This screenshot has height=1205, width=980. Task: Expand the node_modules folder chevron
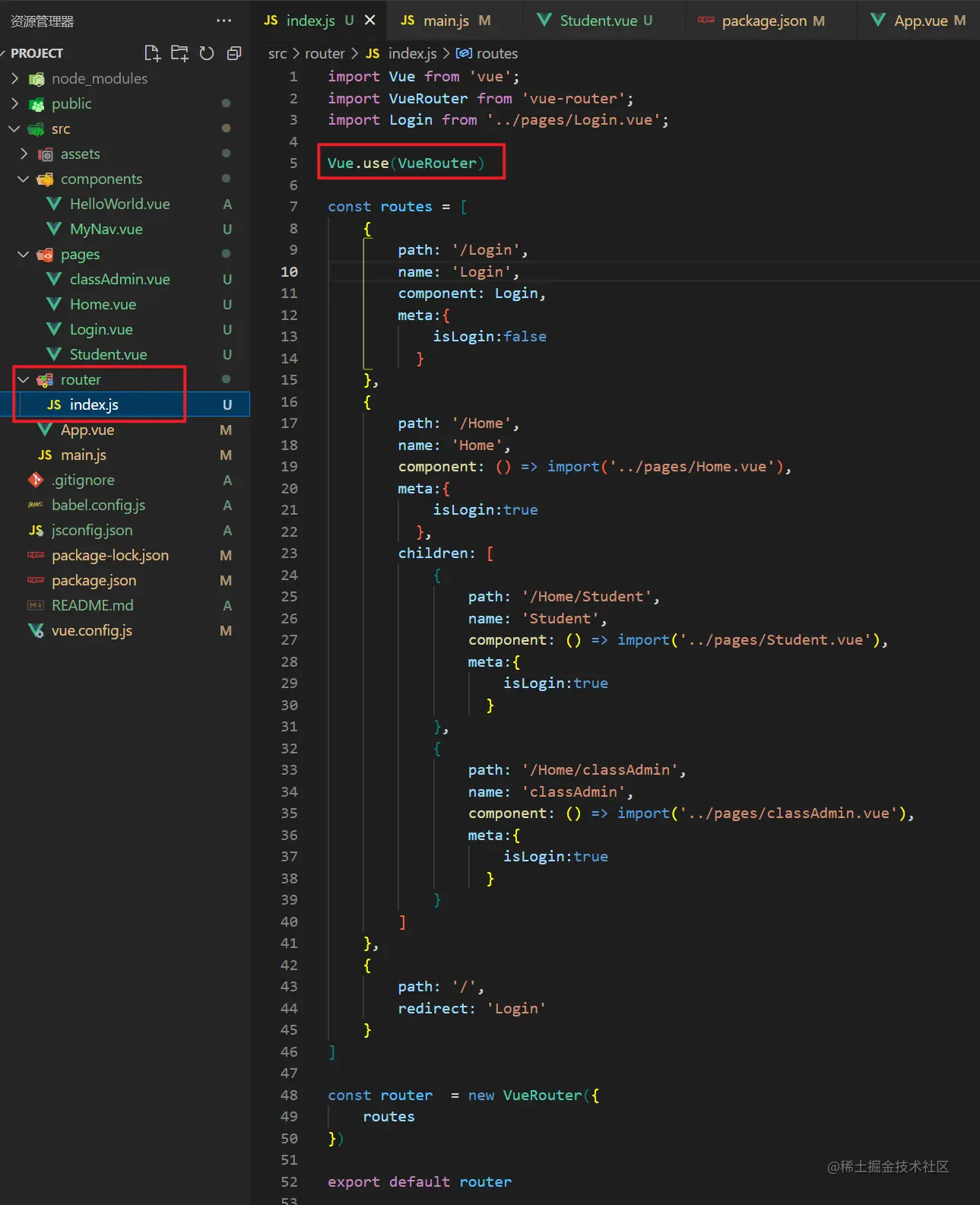(14, 78)
